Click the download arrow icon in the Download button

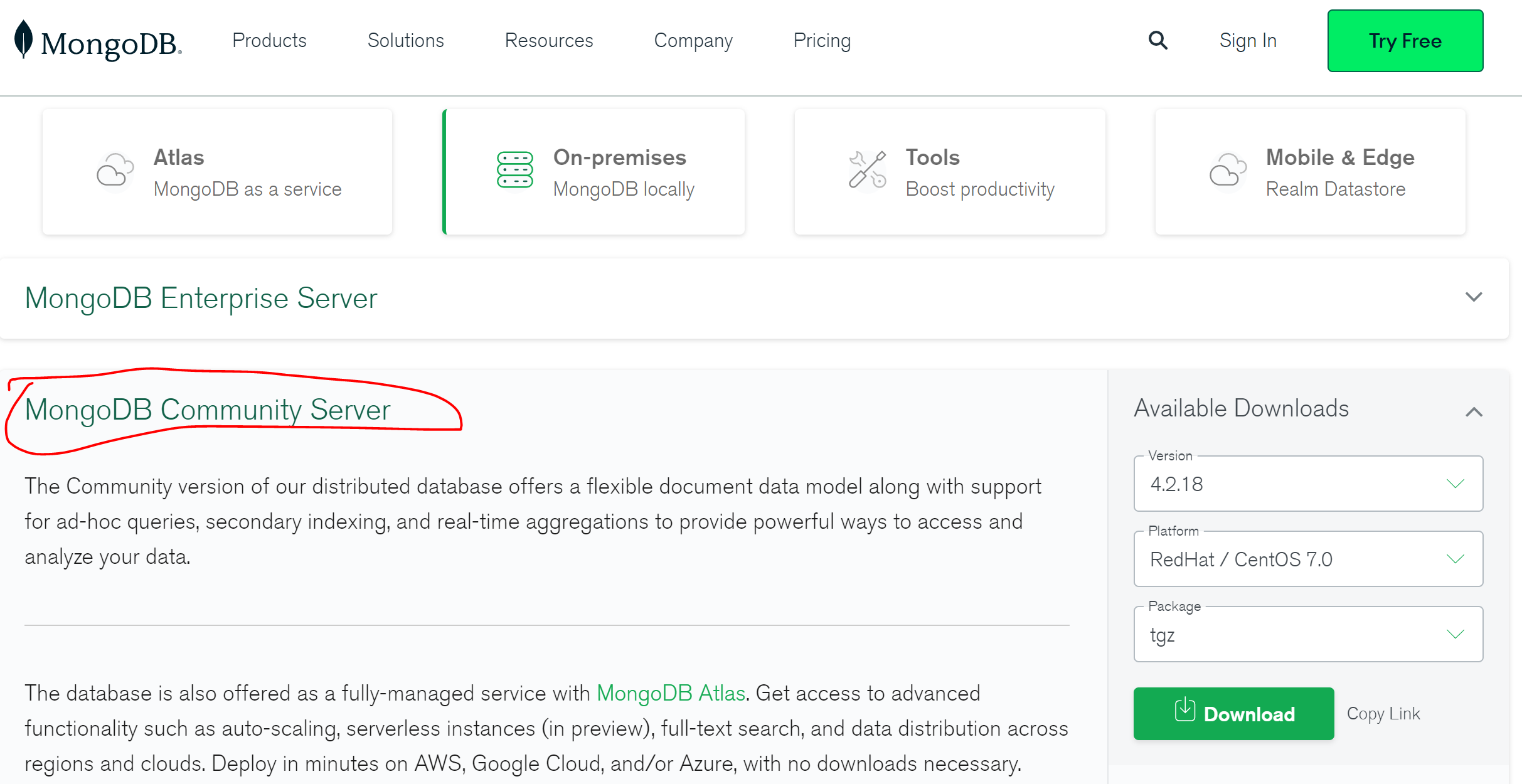coord(1184,710)
